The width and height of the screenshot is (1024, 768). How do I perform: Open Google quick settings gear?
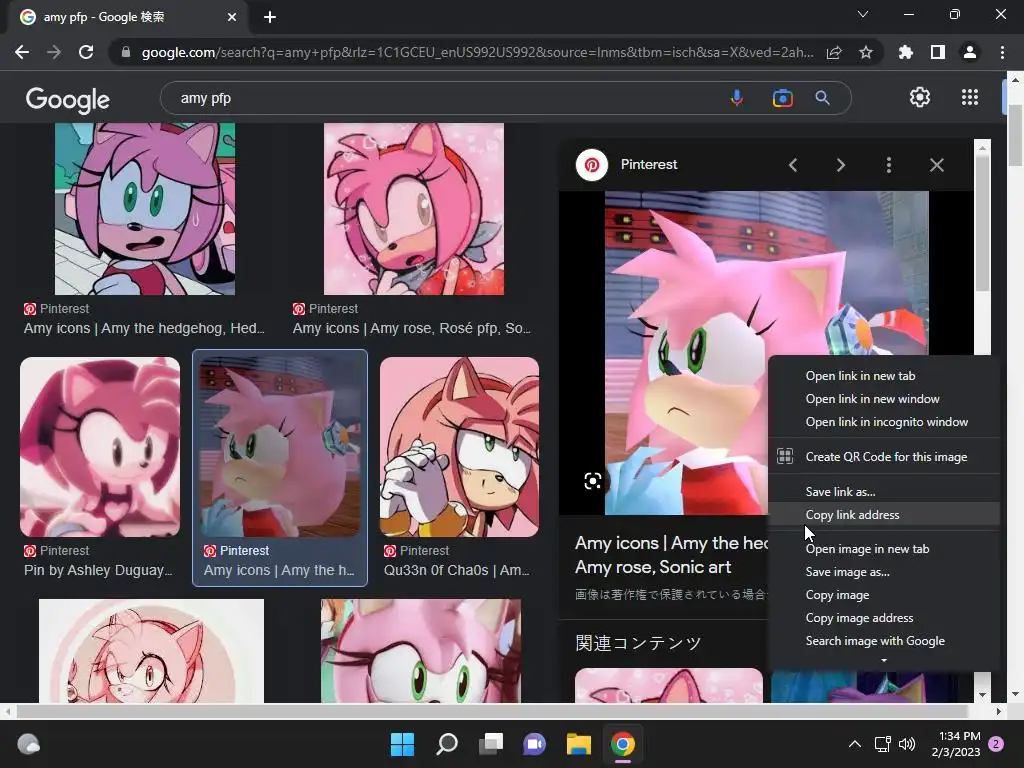coord(920,97)
